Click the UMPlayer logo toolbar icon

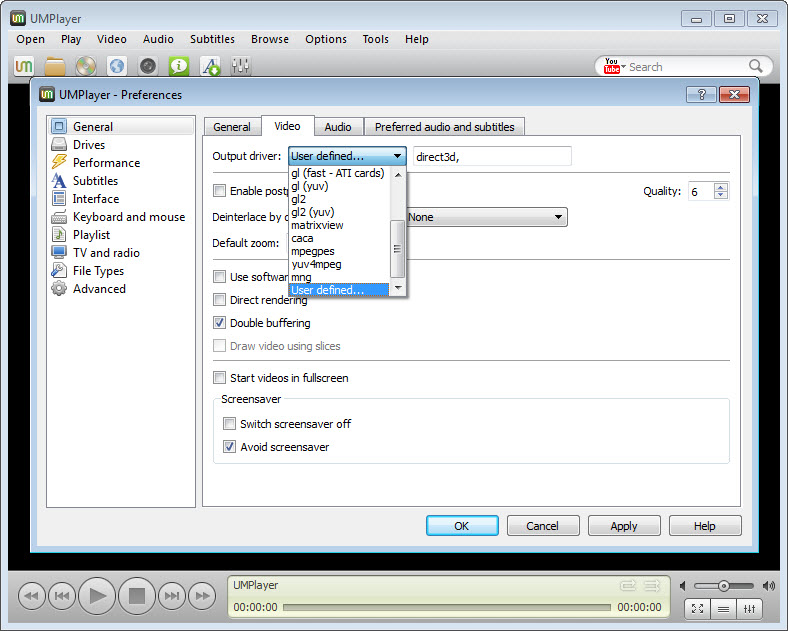pos(24,66)
